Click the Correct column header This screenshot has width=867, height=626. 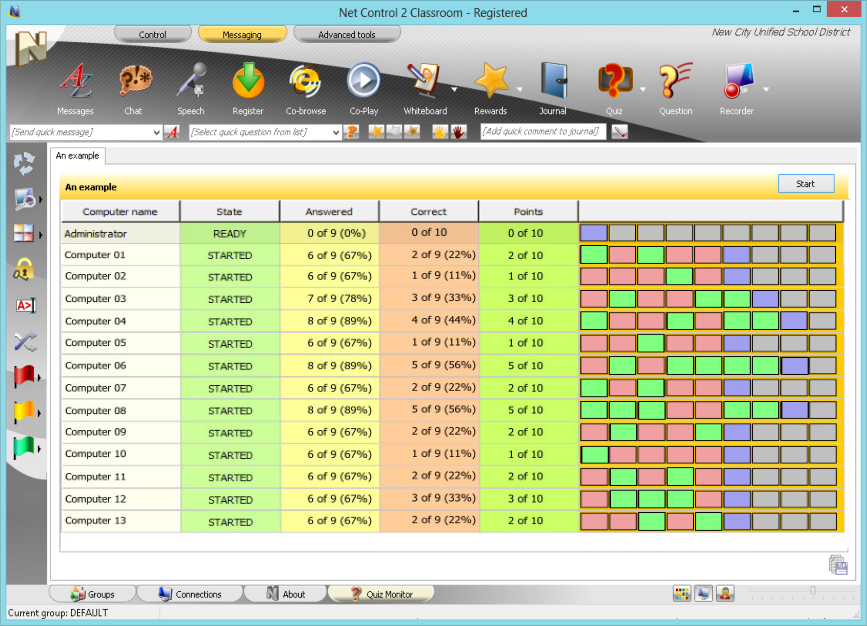coord(429,211)
